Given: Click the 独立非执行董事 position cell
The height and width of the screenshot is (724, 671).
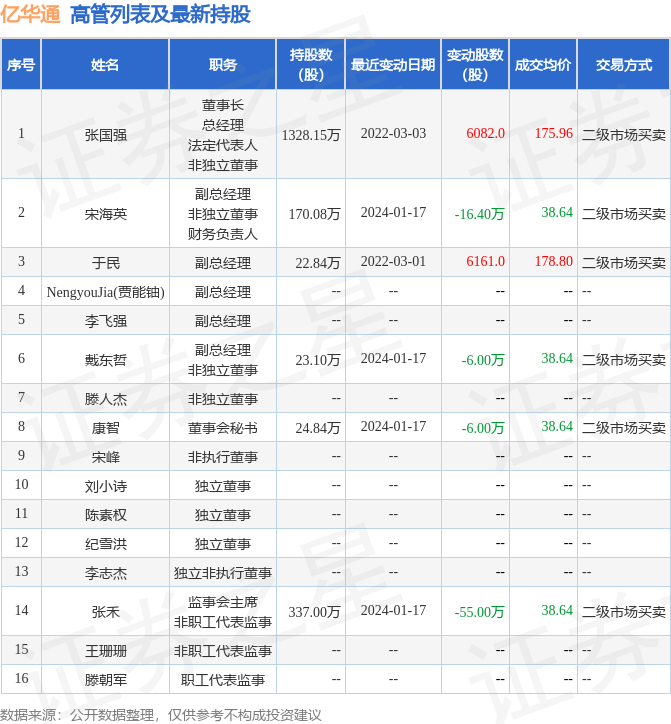Looking at the screenshot, I should point(223,573).
